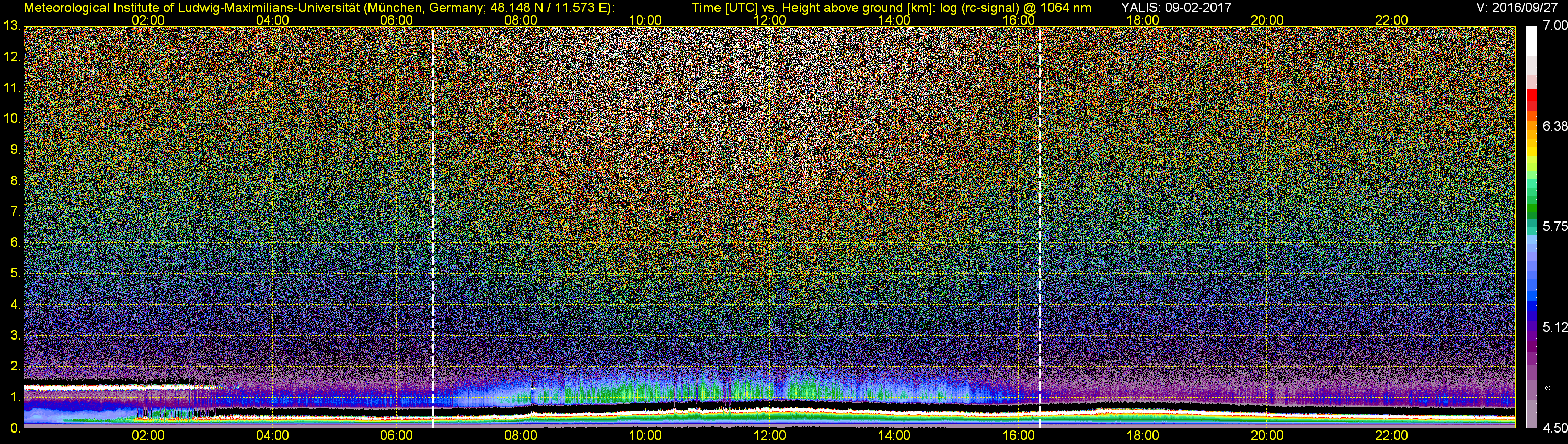Click the 22:00 label on bottom time axis
This screenshot has width=1568, height=444.
(1391, 436)
